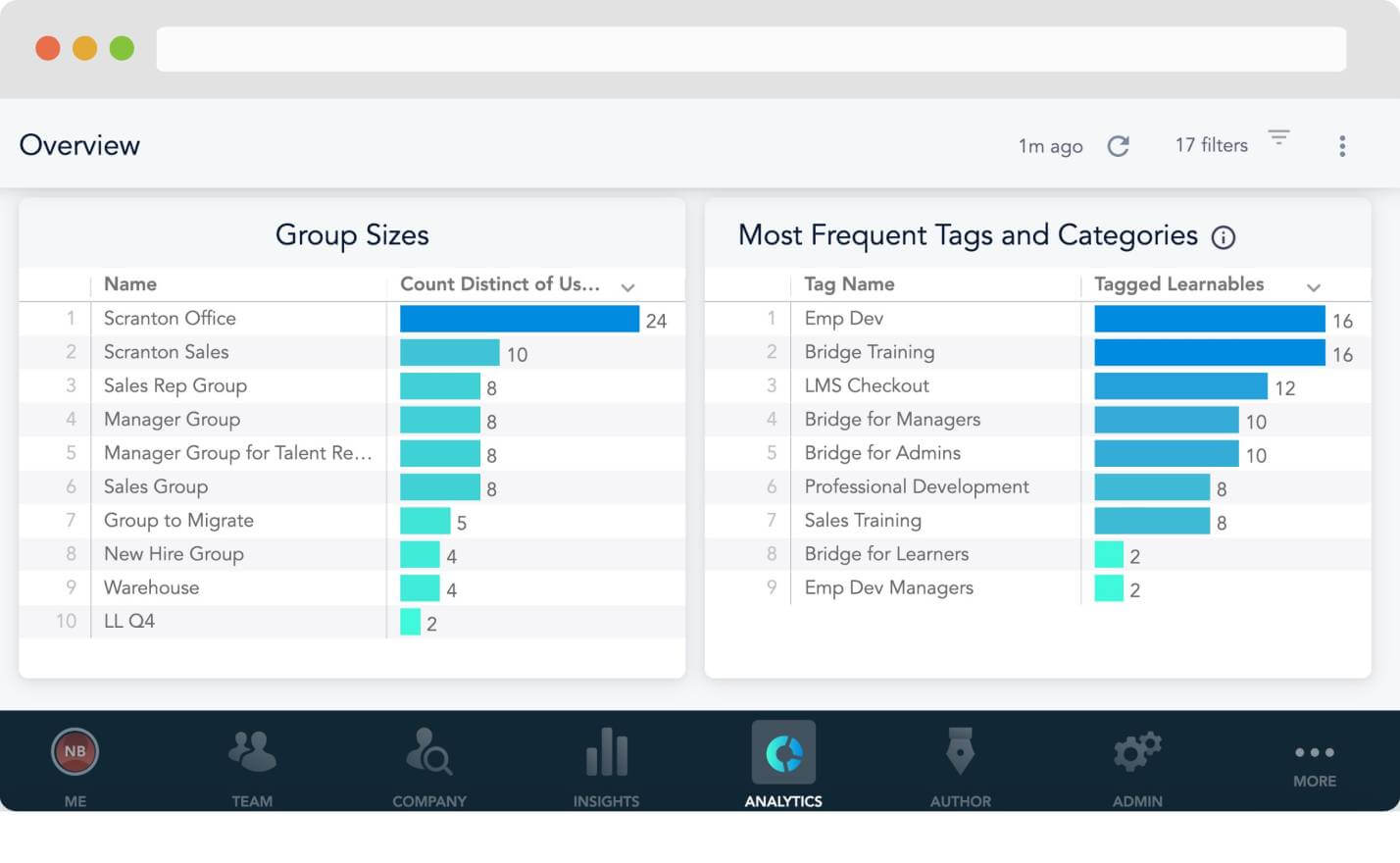
Task: Click the info icon beside Most Frequent Tags
Action: pos(1223,237)
